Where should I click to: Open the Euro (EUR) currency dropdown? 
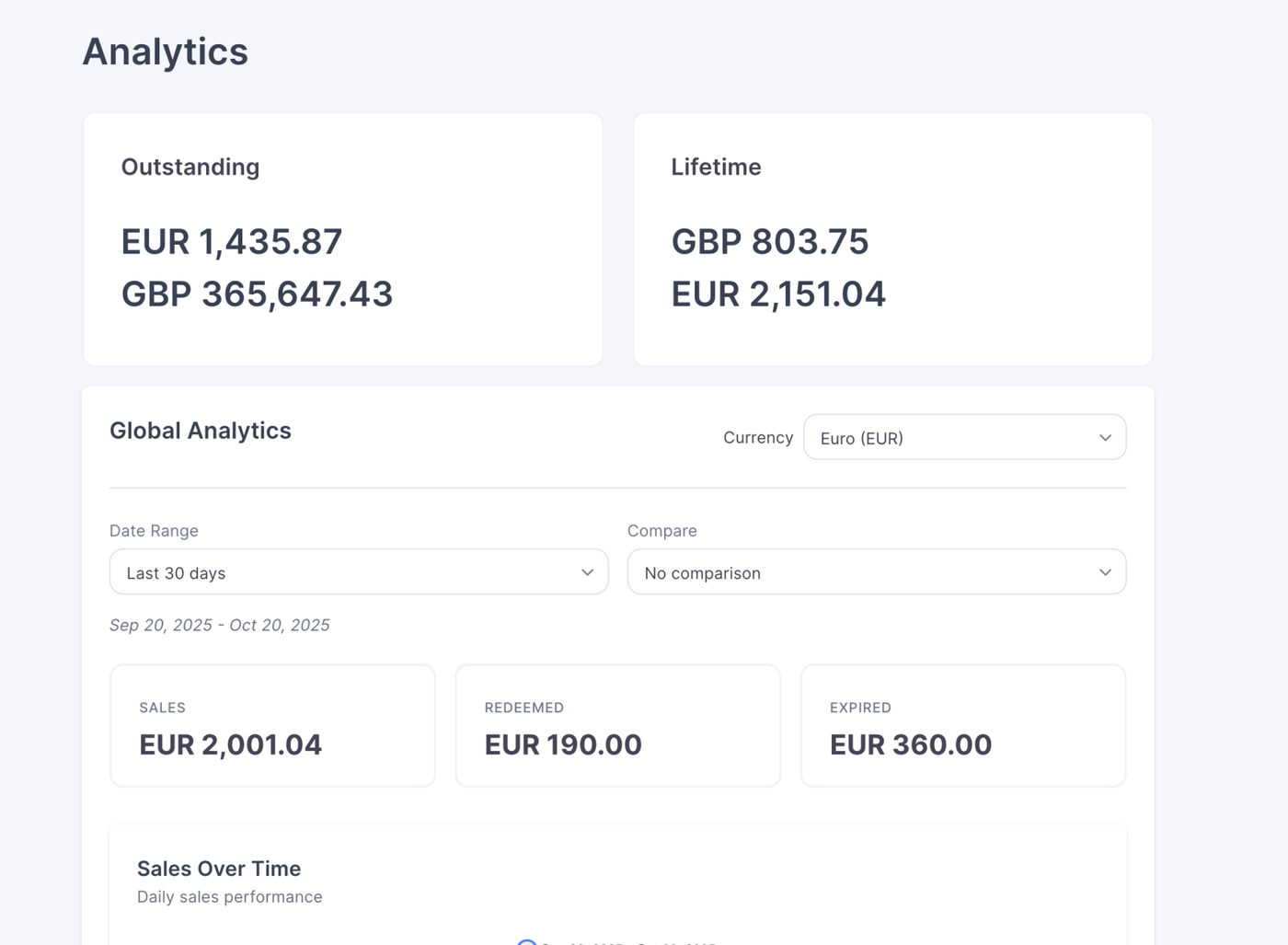coord(963,438)
